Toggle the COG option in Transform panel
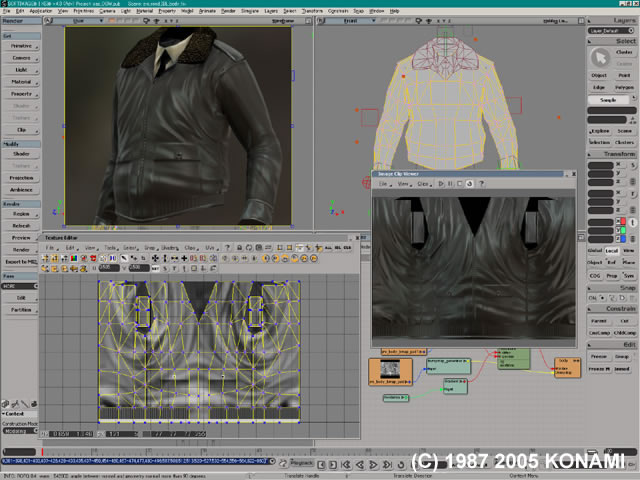This screenshot has width=640, height=480. tap(595, 276)
